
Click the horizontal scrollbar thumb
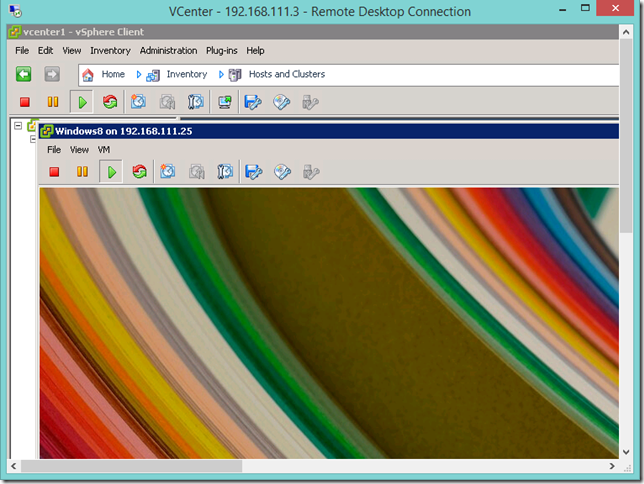(x=131, y=466)
